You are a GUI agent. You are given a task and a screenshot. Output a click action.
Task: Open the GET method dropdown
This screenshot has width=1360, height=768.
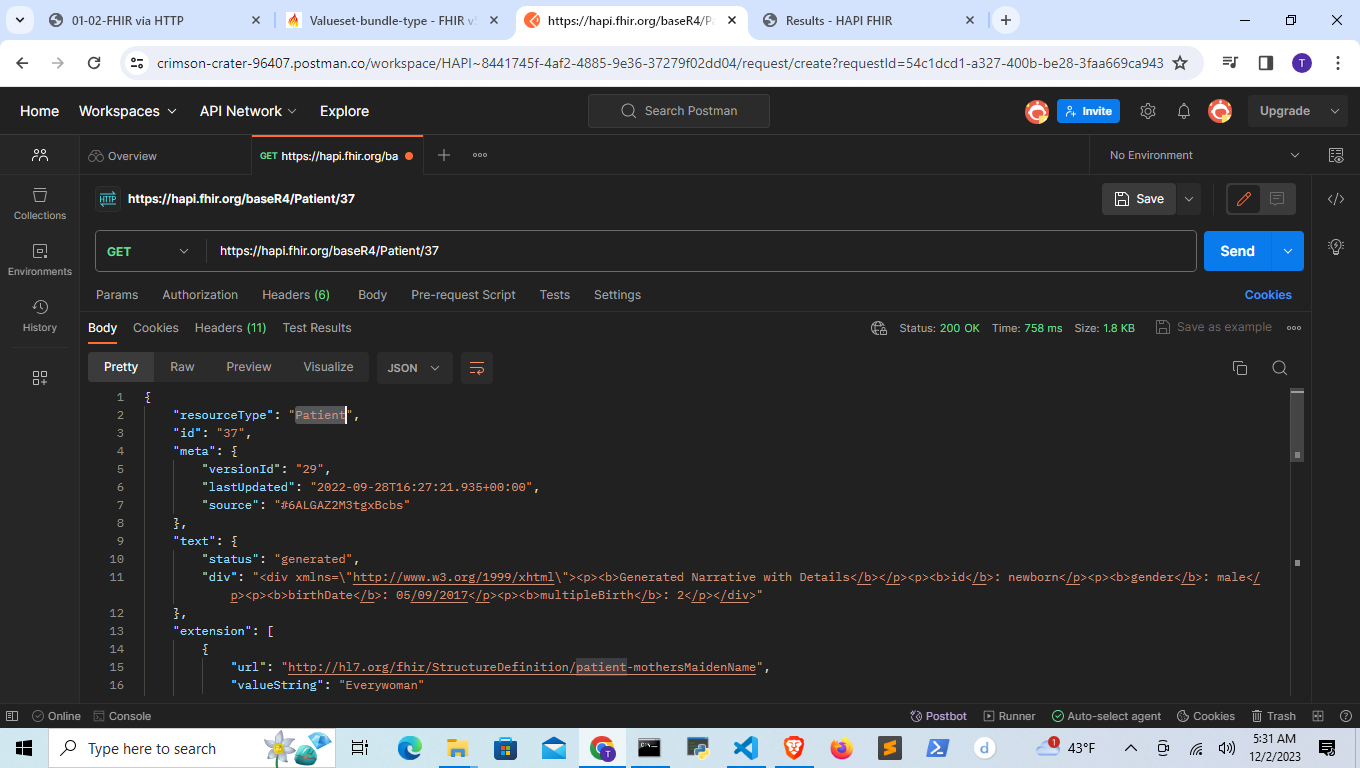click(x=148, y=251)
